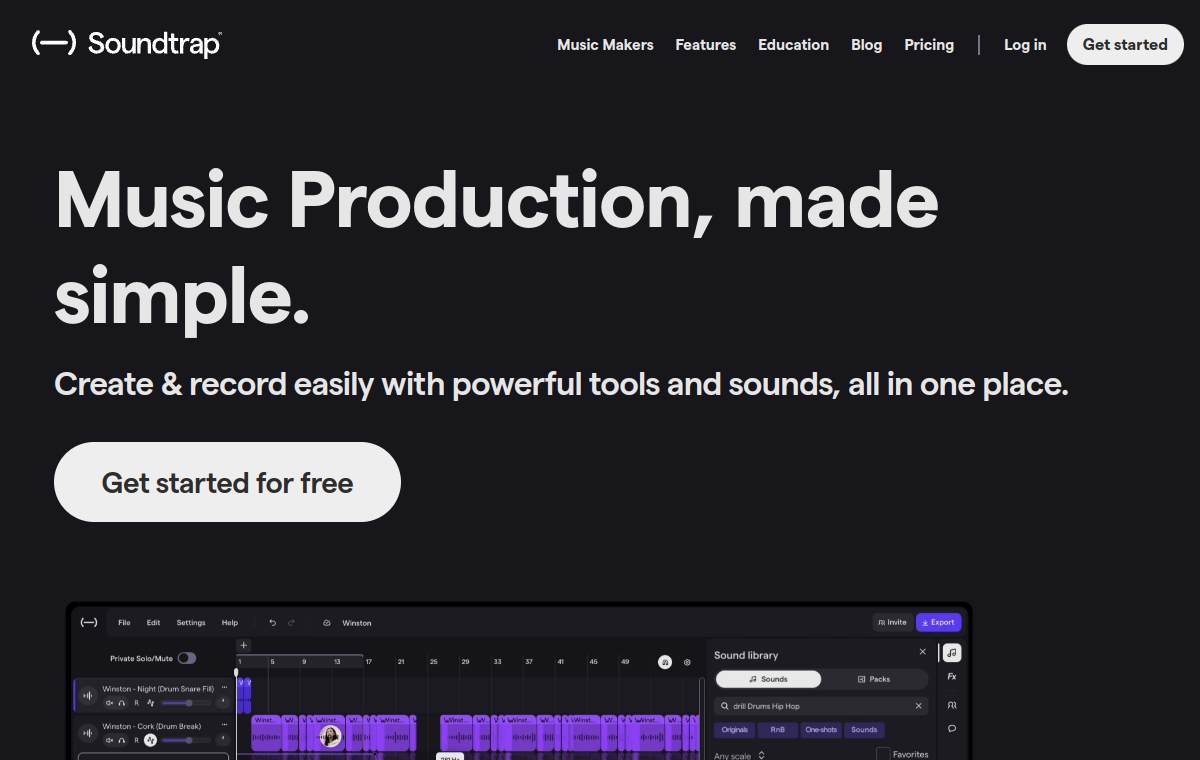Click first clip in Winston - Cork track

(266, 733)
